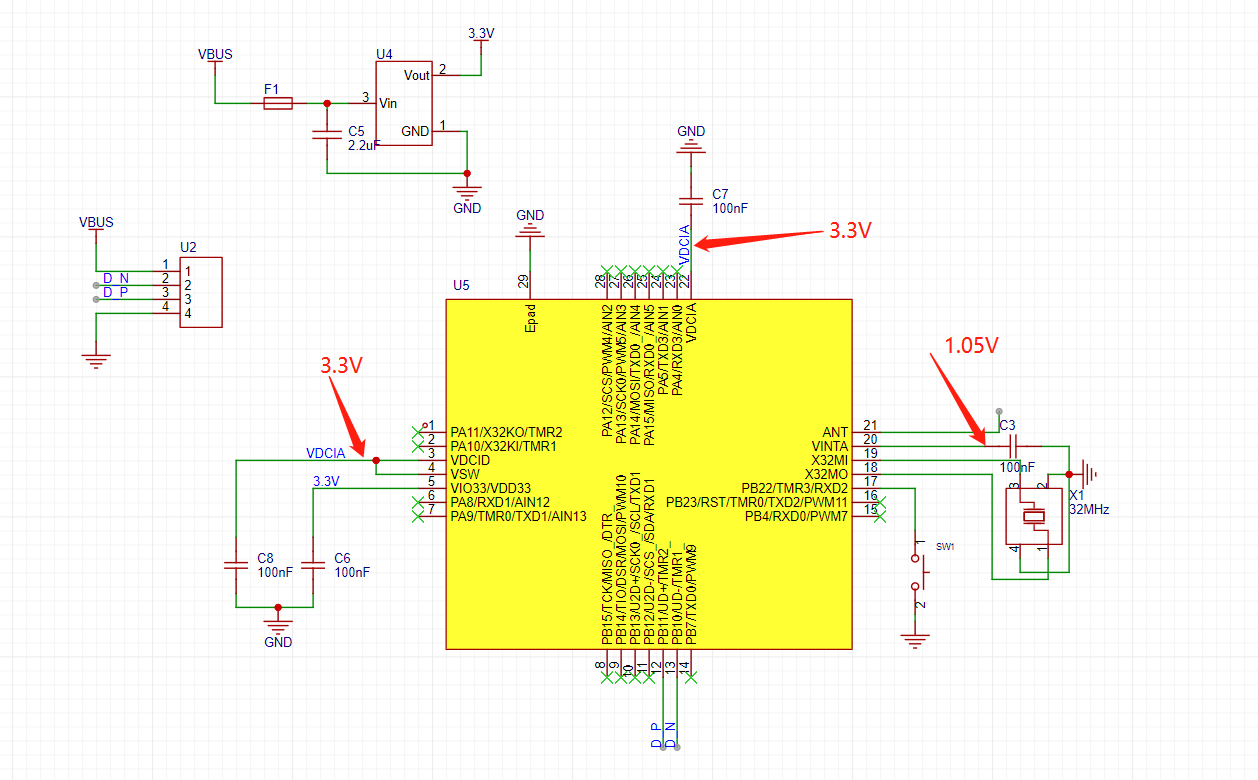Select the U2 four-pin connector box
Image resolution: width=1258 pixels, height=780 pixels.
click(200, 292)
